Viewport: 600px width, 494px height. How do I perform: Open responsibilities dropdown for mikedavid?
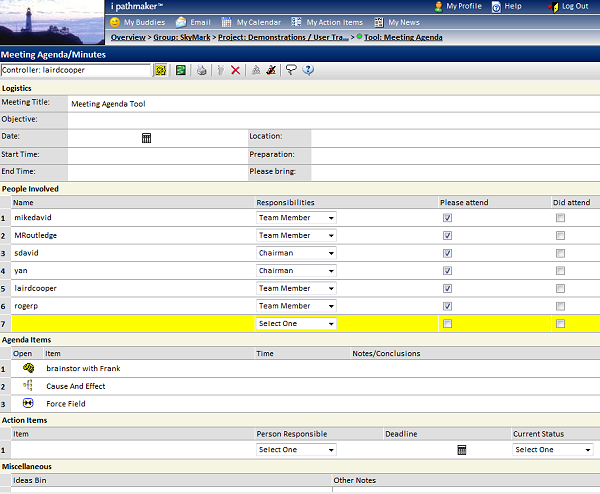point(296,218)
